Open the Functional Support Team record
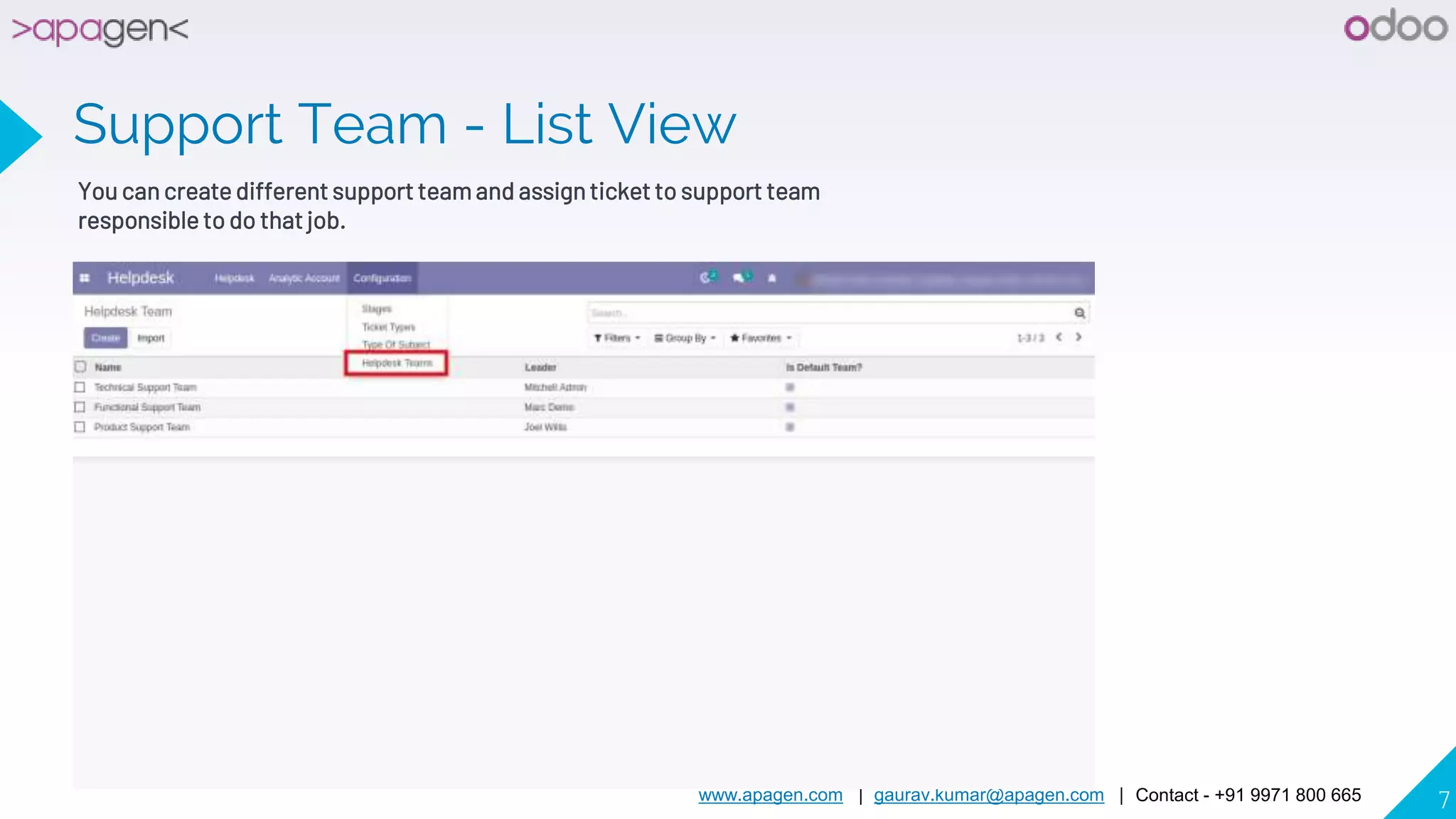 click(147, 407)
